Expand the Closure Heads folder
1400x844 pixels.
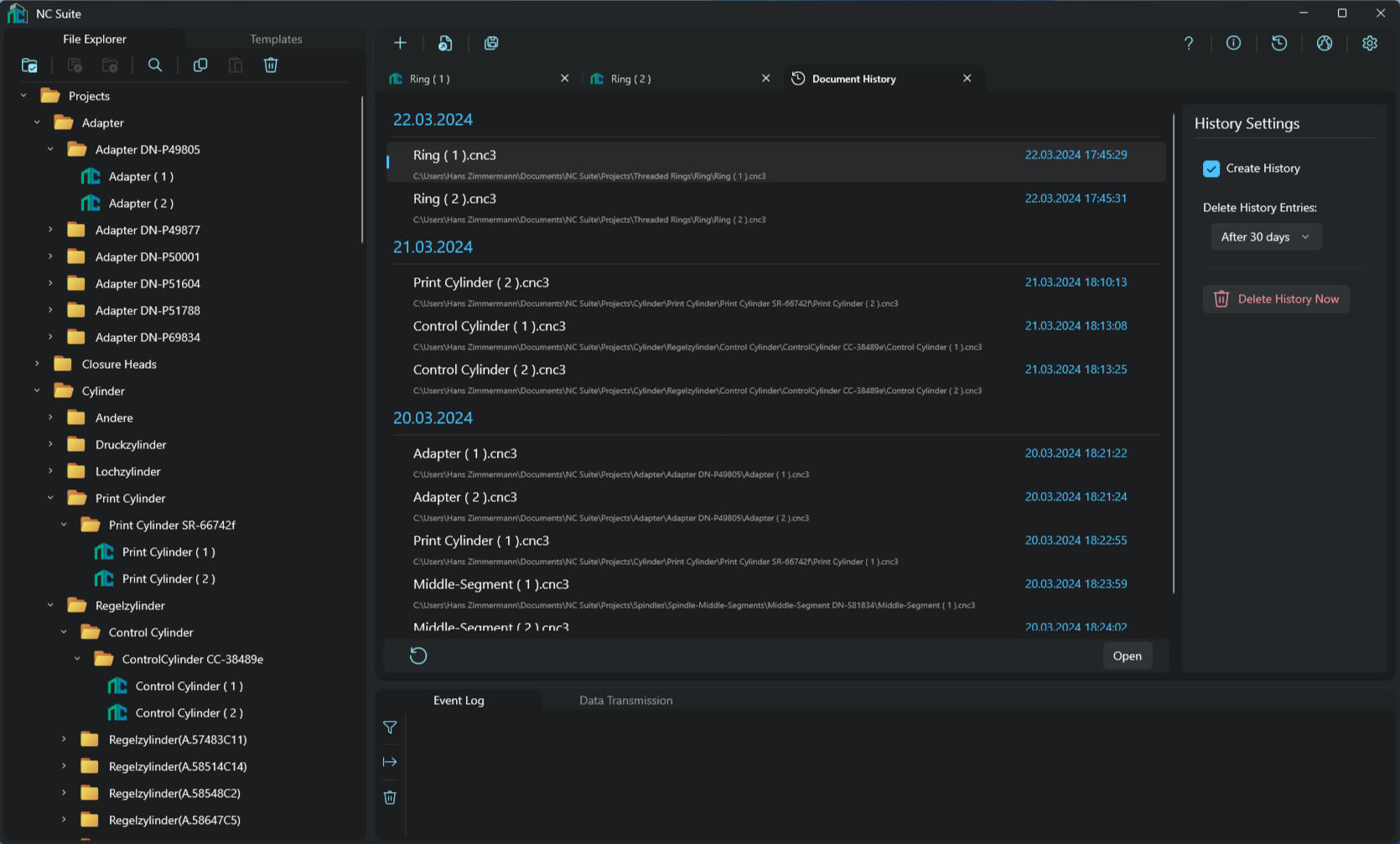37,364
